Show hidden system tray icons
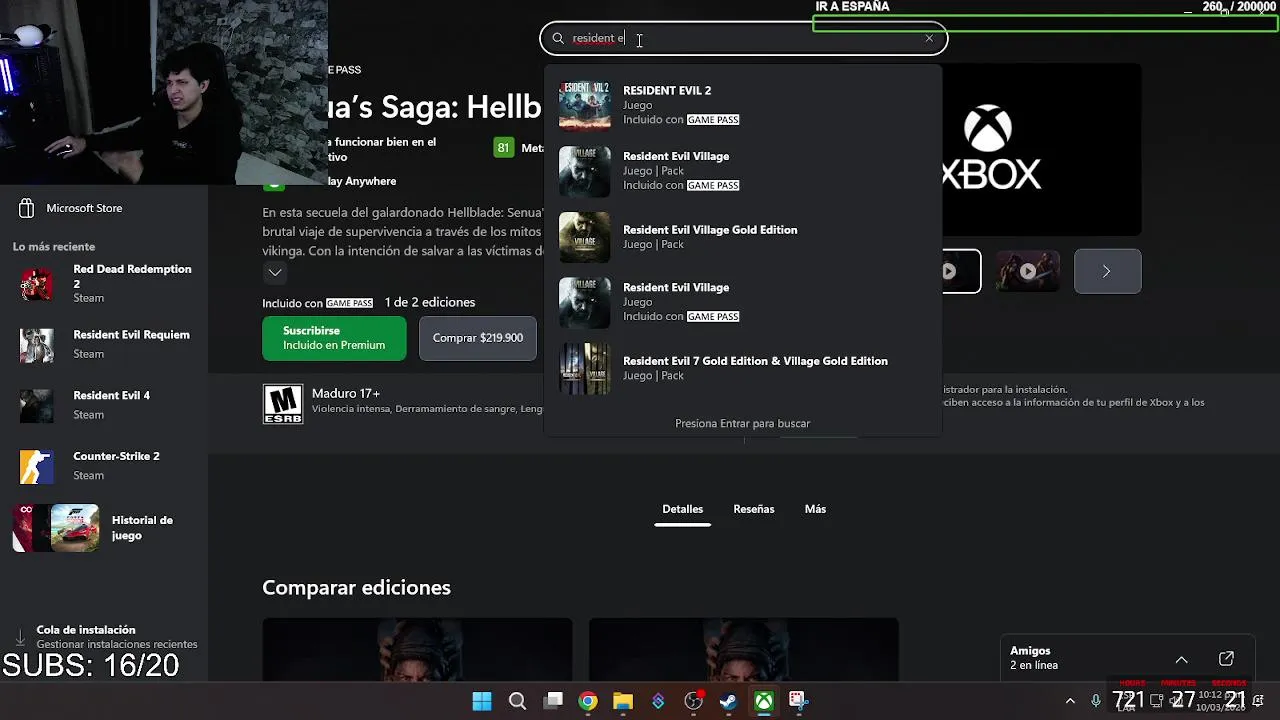Image resolution: width=1280 pixels, height=720 pixels. click(x=1070, y=701)
